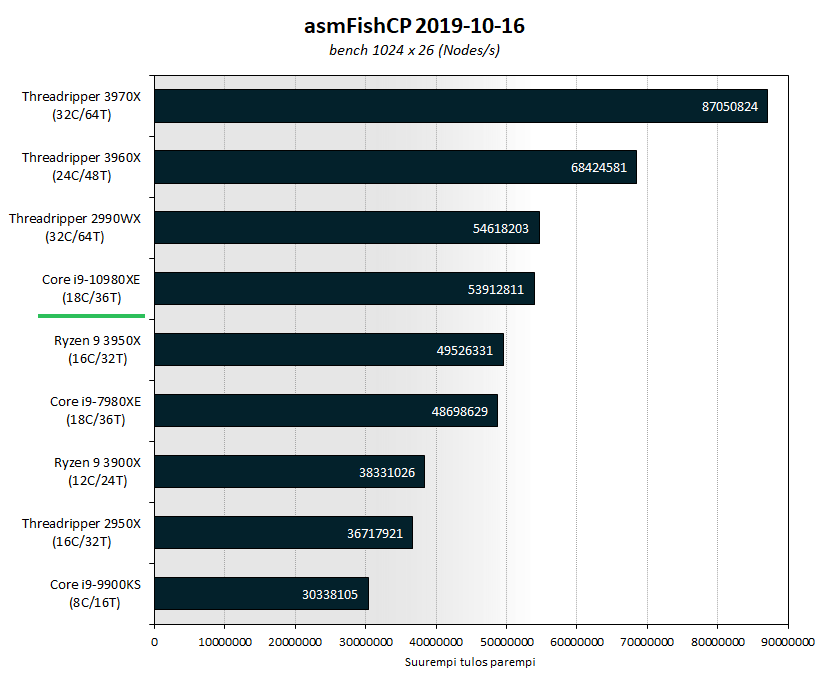Click the "Core i9-9900KS (8C/16T)" label

(x=95, y=593)
